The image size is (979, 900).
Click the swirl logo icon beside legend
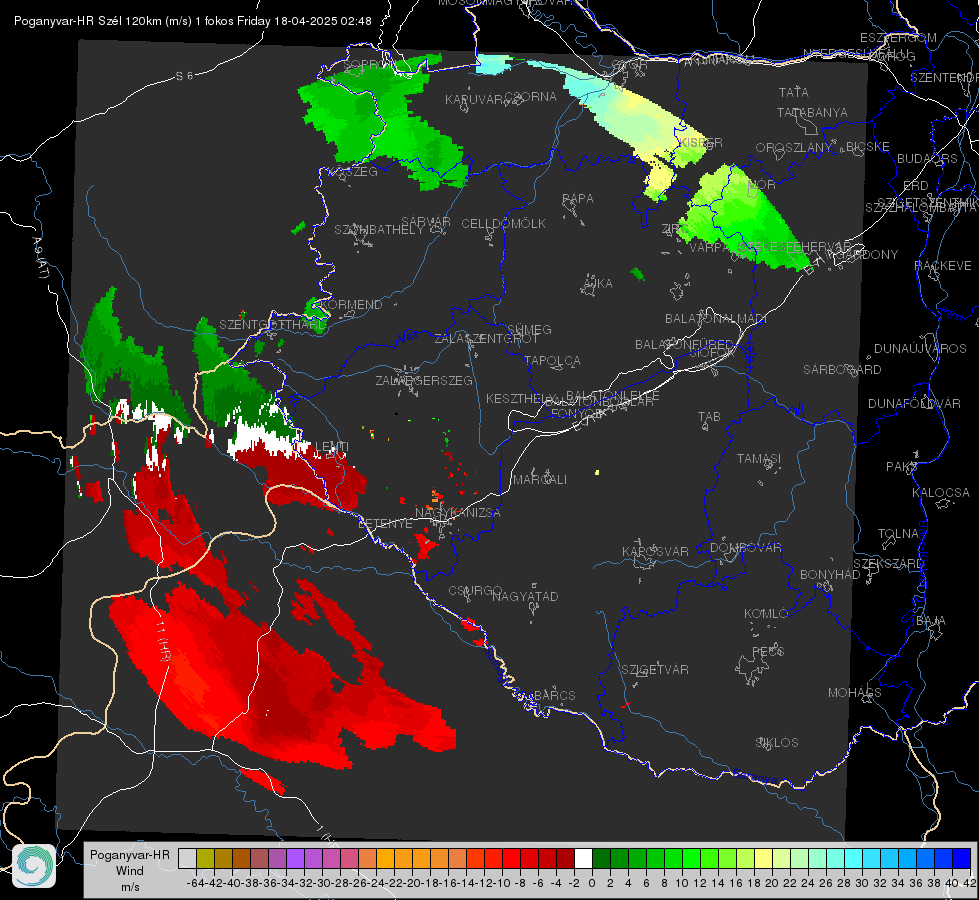pyautogui.click(x=34, y=866)
